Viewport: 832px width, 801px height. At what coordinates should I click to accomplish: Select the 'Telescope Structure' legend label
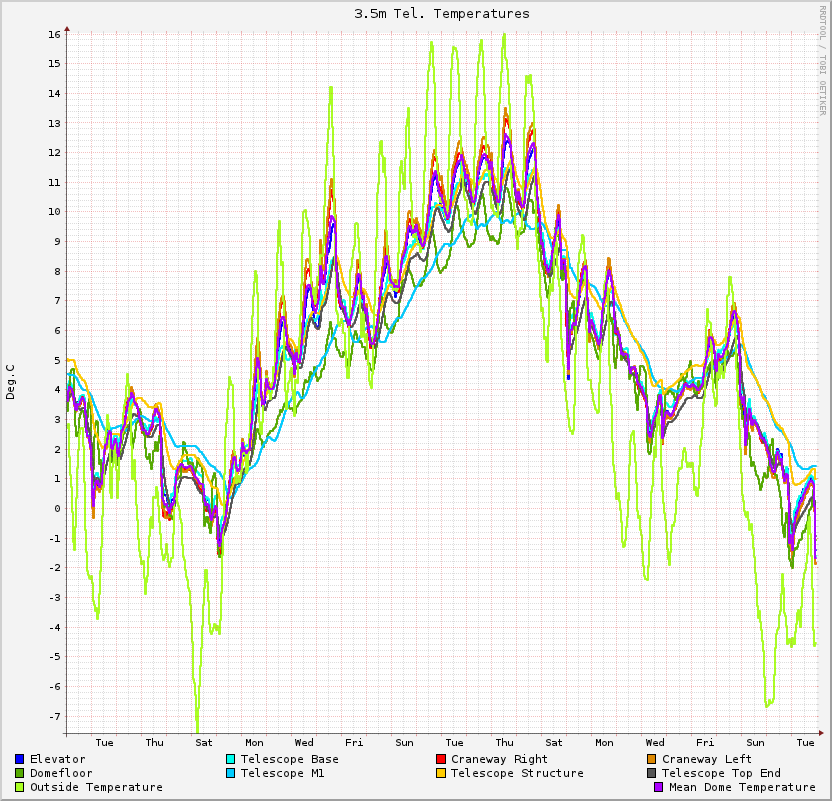click(517, 773)
